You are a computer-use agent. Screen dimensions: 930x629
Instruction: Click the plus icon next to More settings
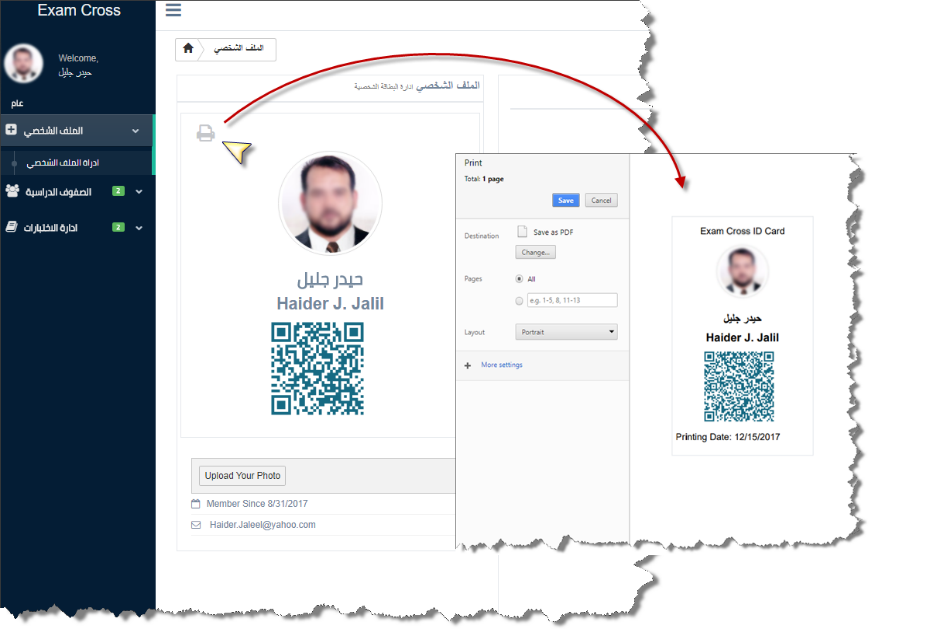467,365
